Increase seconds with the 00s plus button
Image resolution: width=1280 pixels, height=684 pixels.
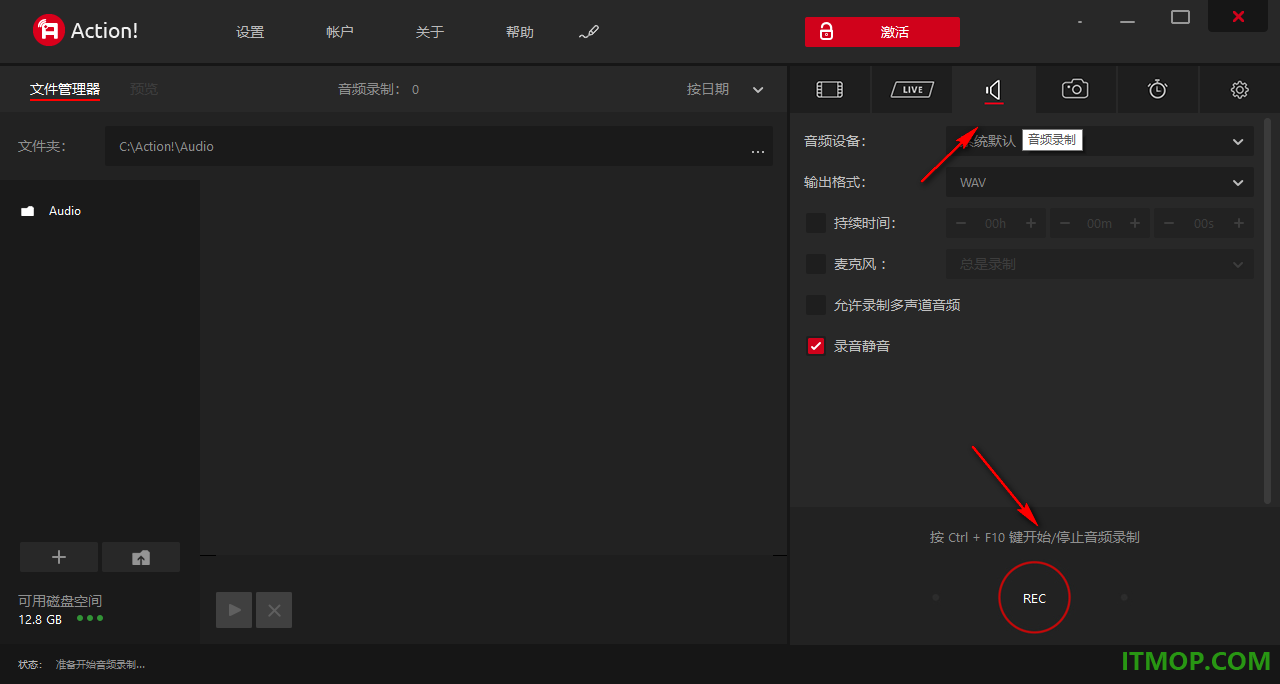coord(1239,223)
